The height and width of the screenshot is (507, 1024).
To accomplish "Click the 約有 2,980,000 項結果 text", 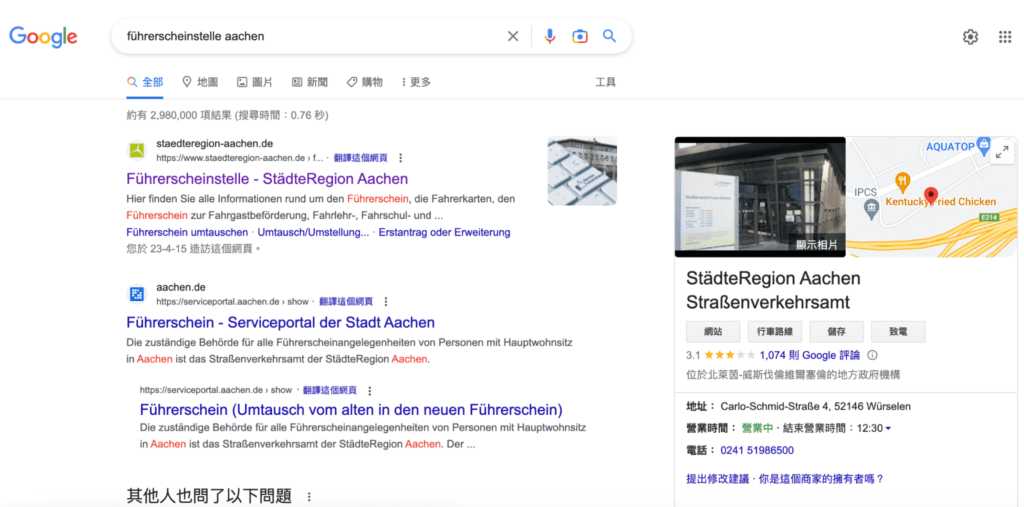I will click(x=227, y=116).
